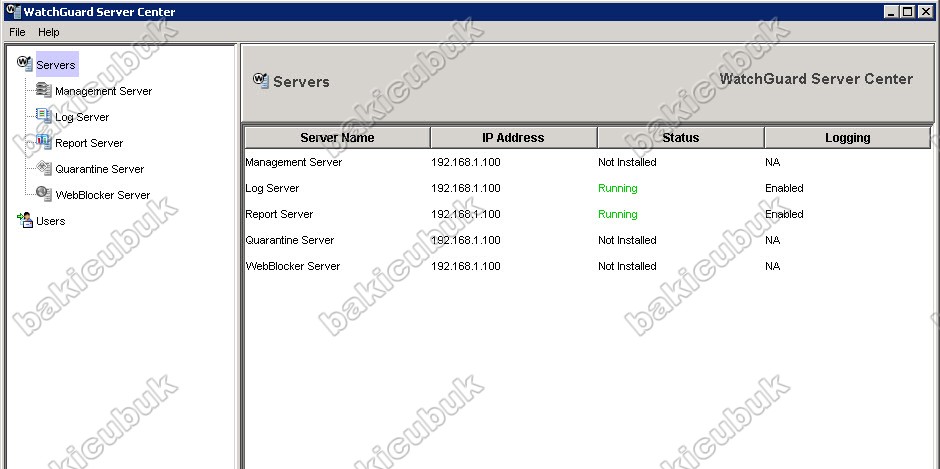This screenshot has height=469, width=940.
Task: Click Report Server row name cell
Action: (279, 214)
